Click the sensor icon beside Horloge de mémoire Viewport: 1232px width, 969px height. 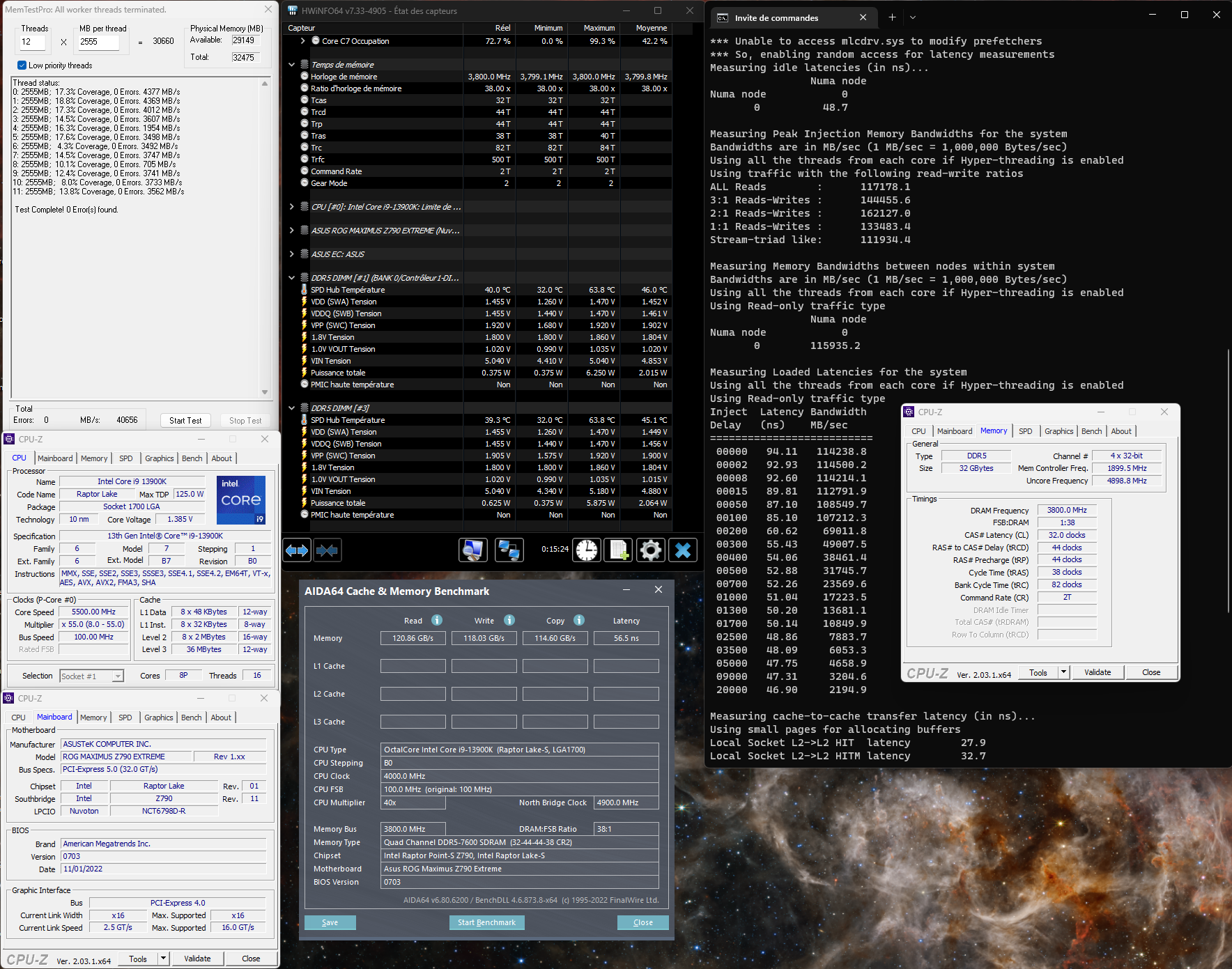305,76
